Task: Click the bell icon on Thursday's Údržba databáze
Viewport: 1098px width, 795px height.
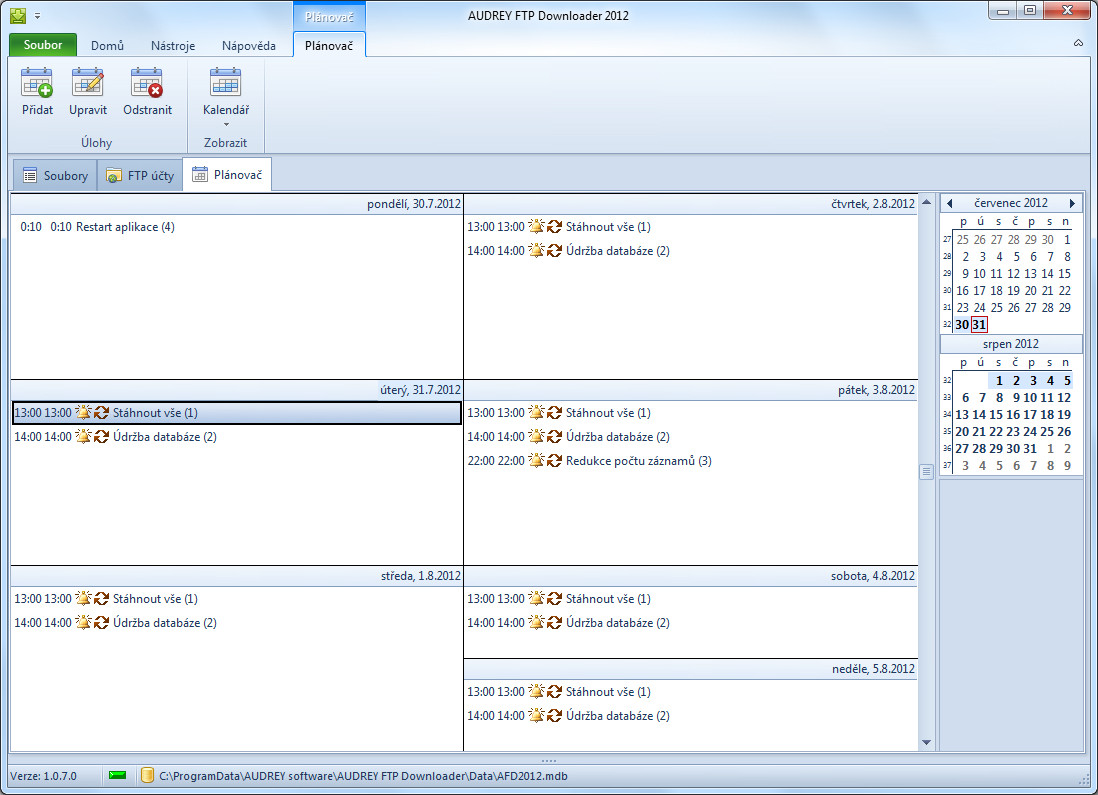Action: point(536,250)
